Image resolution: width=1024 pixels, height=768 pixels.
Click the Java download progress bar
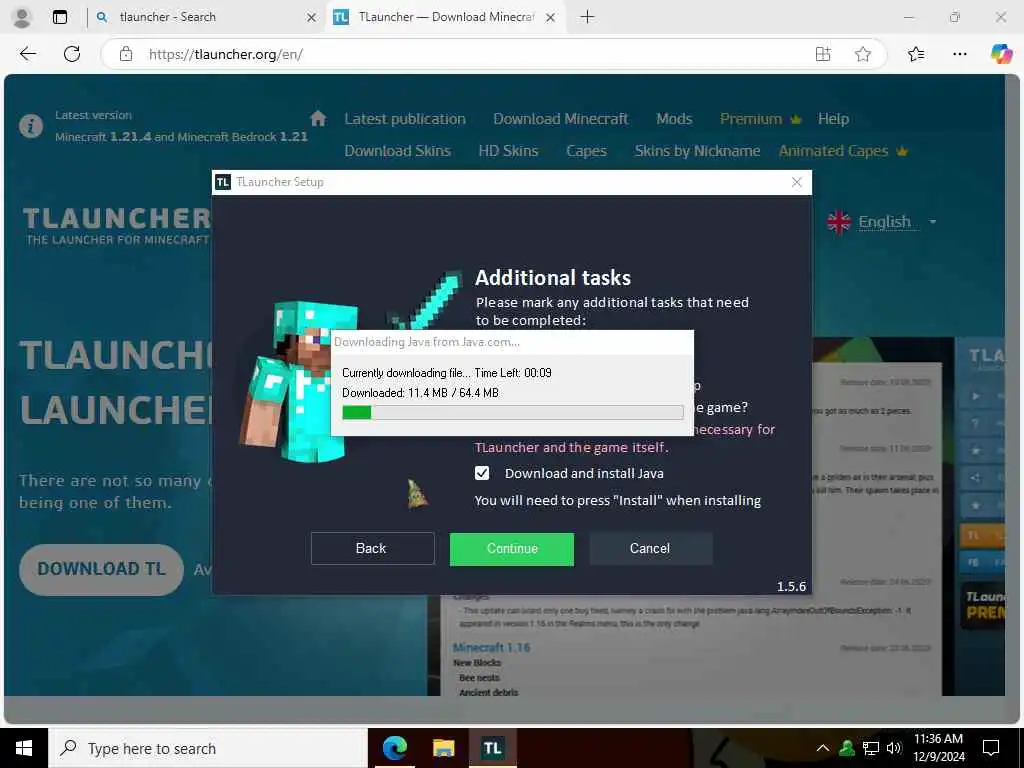[x=513, y=412]
